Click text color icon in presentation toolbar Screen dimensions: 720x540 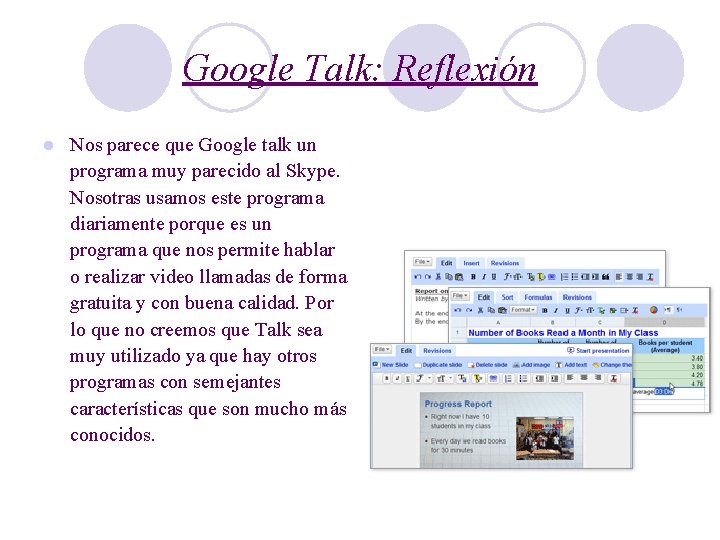[x=462, y=378]
